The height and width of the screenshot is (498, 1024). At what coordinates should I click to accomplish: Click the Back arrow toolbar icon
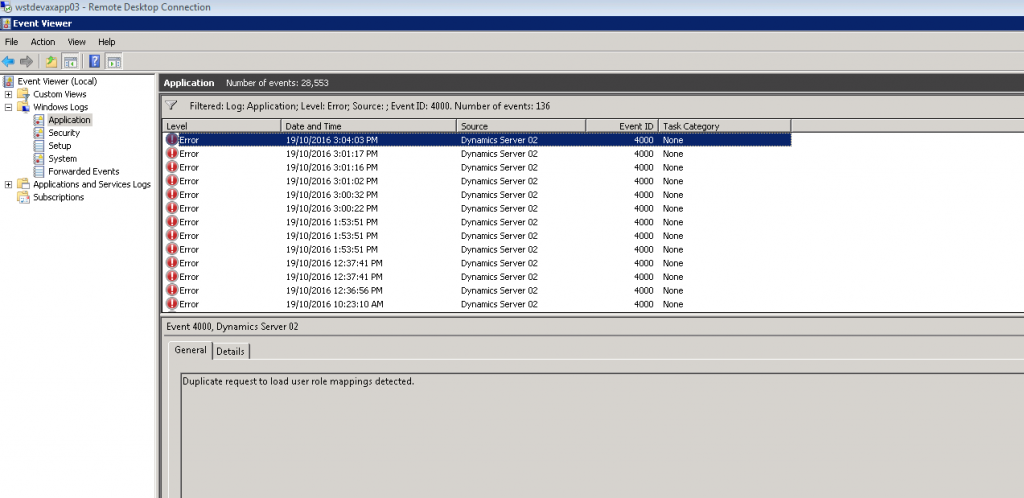point(8,62)
